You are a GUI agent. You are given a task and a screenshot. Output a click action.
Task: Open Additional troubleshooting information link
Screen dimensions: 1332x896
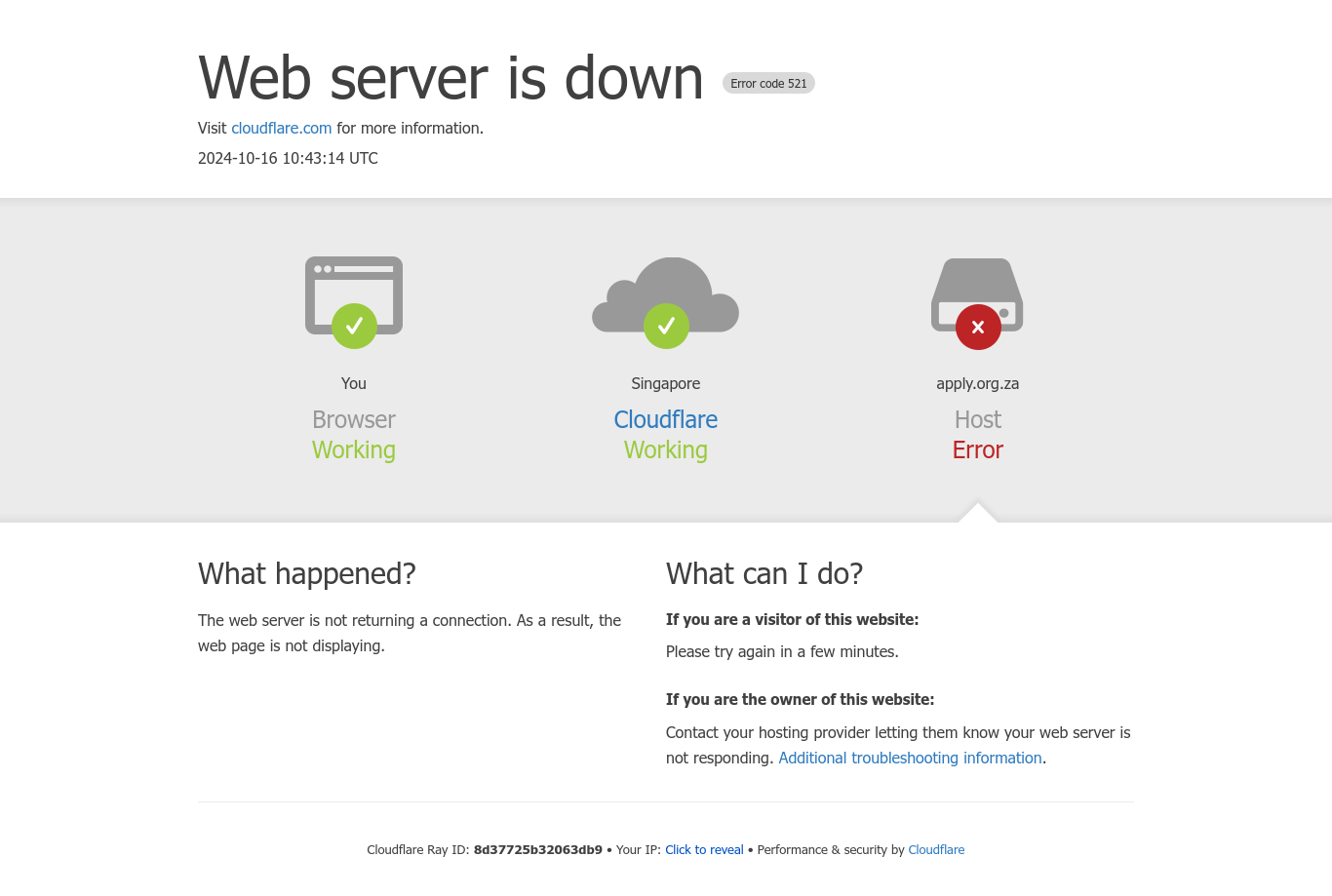pos(910,758)
